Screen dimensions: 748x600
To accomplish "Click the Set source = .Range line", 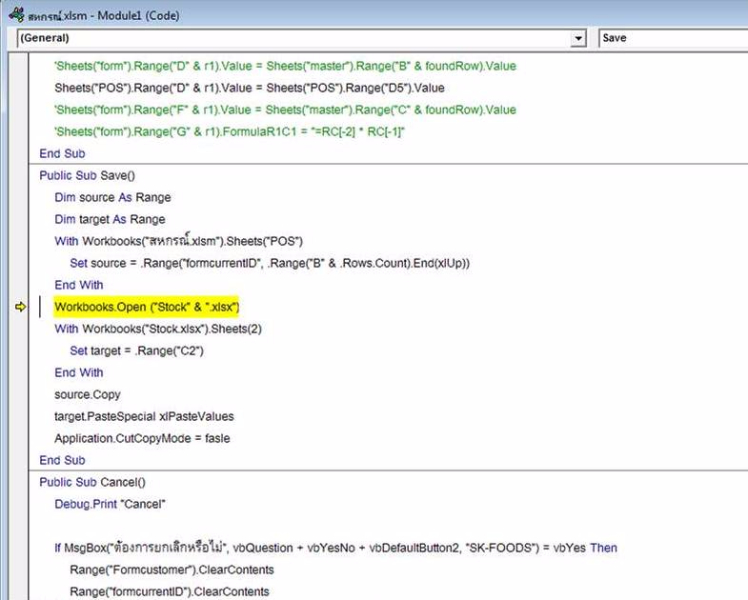I will [x=269, y=264].
